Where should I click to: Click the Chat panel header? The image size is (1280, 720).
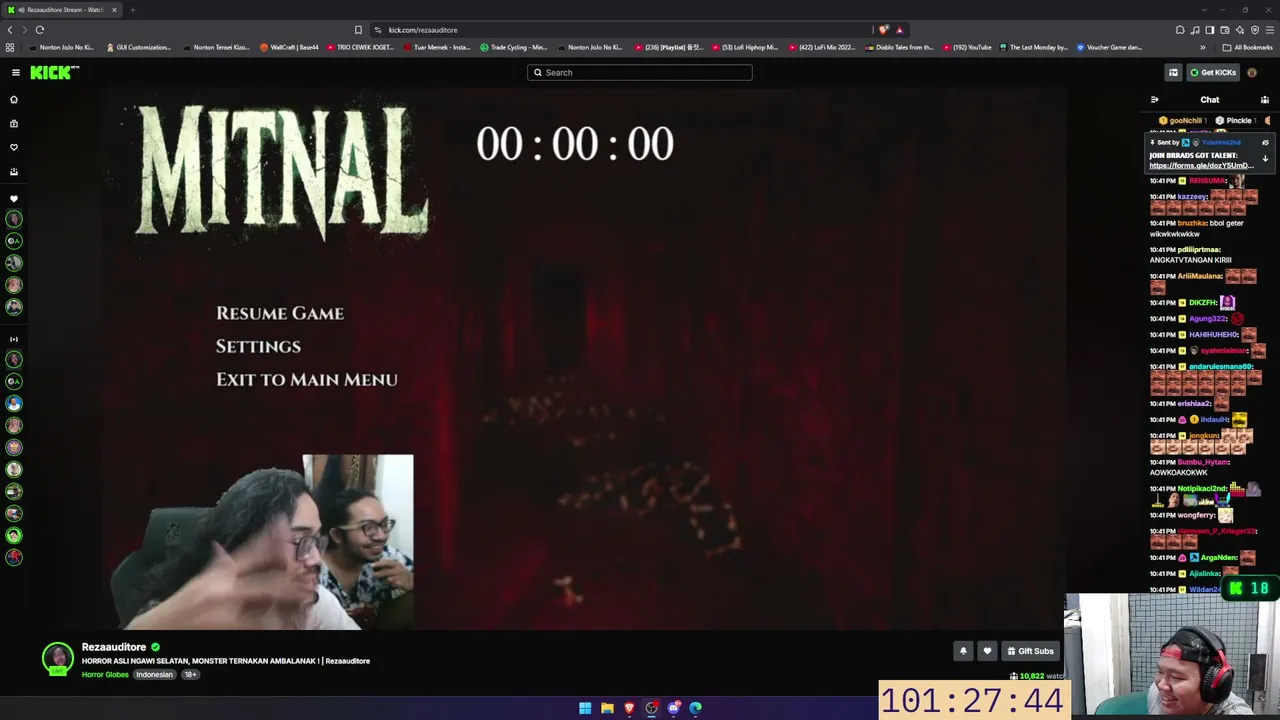tap(1210, 100)
